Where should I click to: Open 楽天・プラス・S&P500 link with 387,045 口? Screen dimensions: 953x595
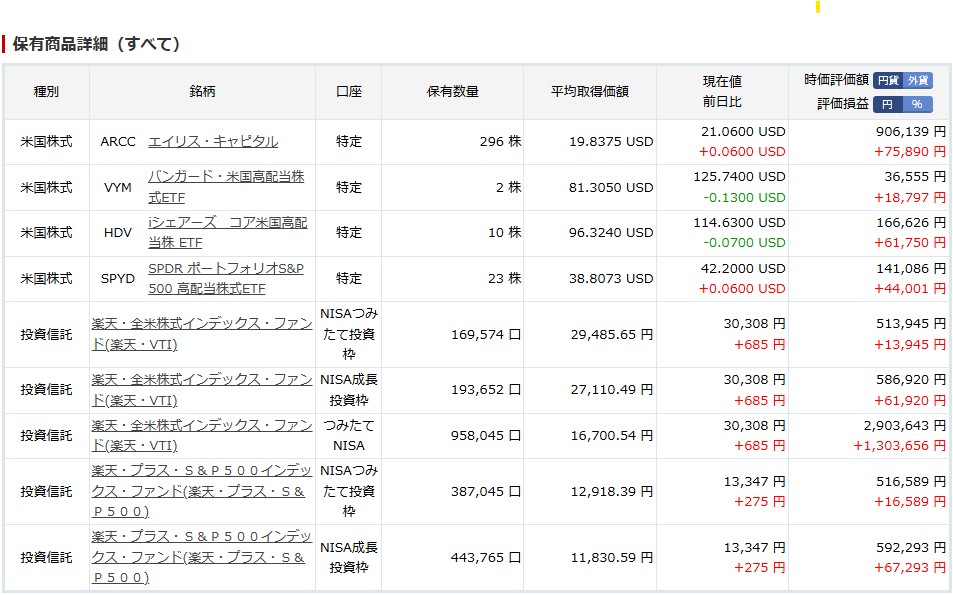(201, 491)
